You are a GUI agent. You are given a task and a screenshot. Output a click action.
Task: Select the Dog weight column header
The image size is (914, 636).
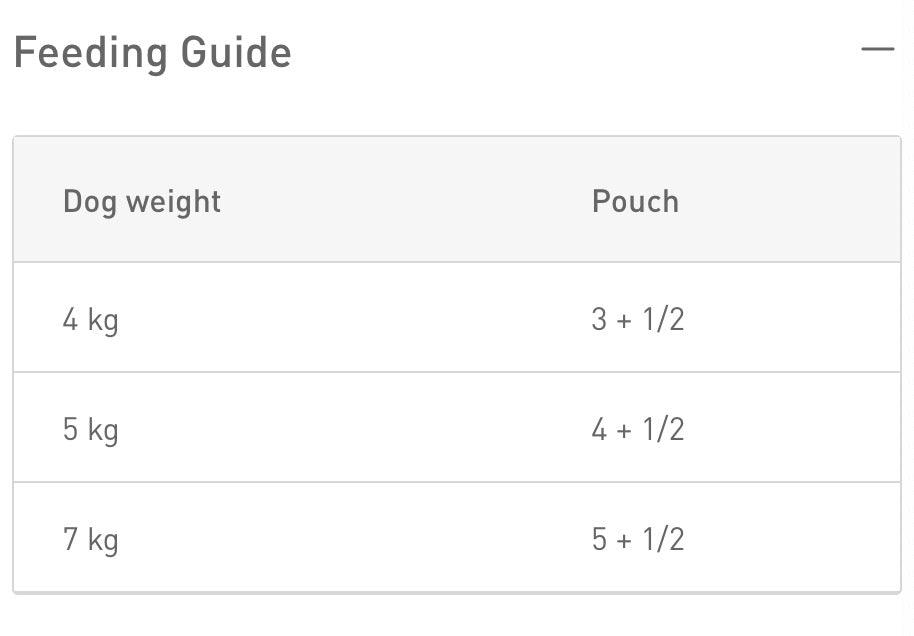click(x=142, y=202)
